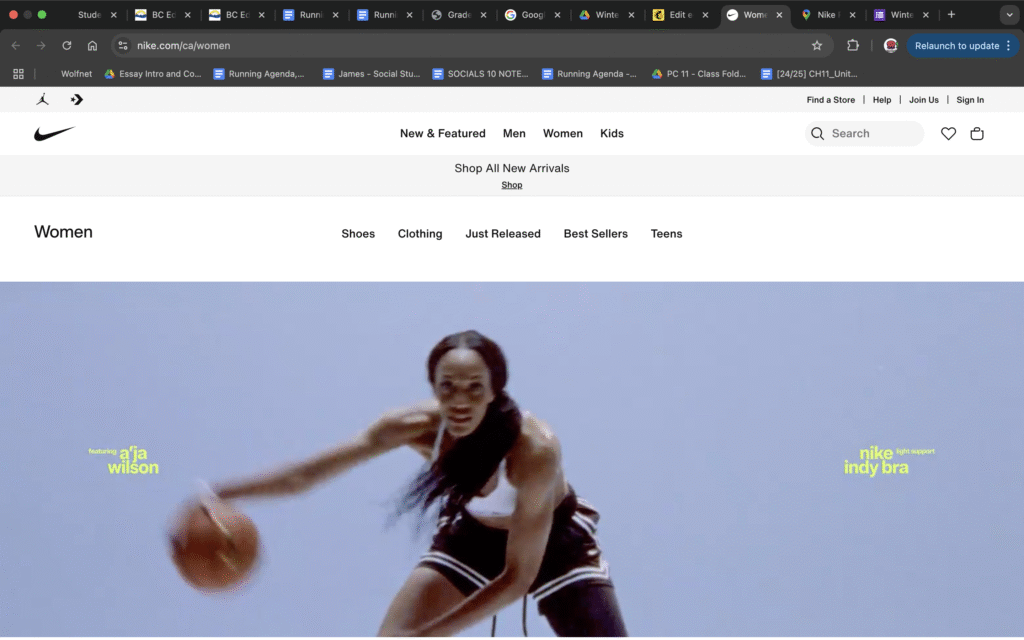Image resolution: width=1024 pixels, height=640 pixels.
Task: Bookmark page with the star icon
Action: tap(816, 45)
